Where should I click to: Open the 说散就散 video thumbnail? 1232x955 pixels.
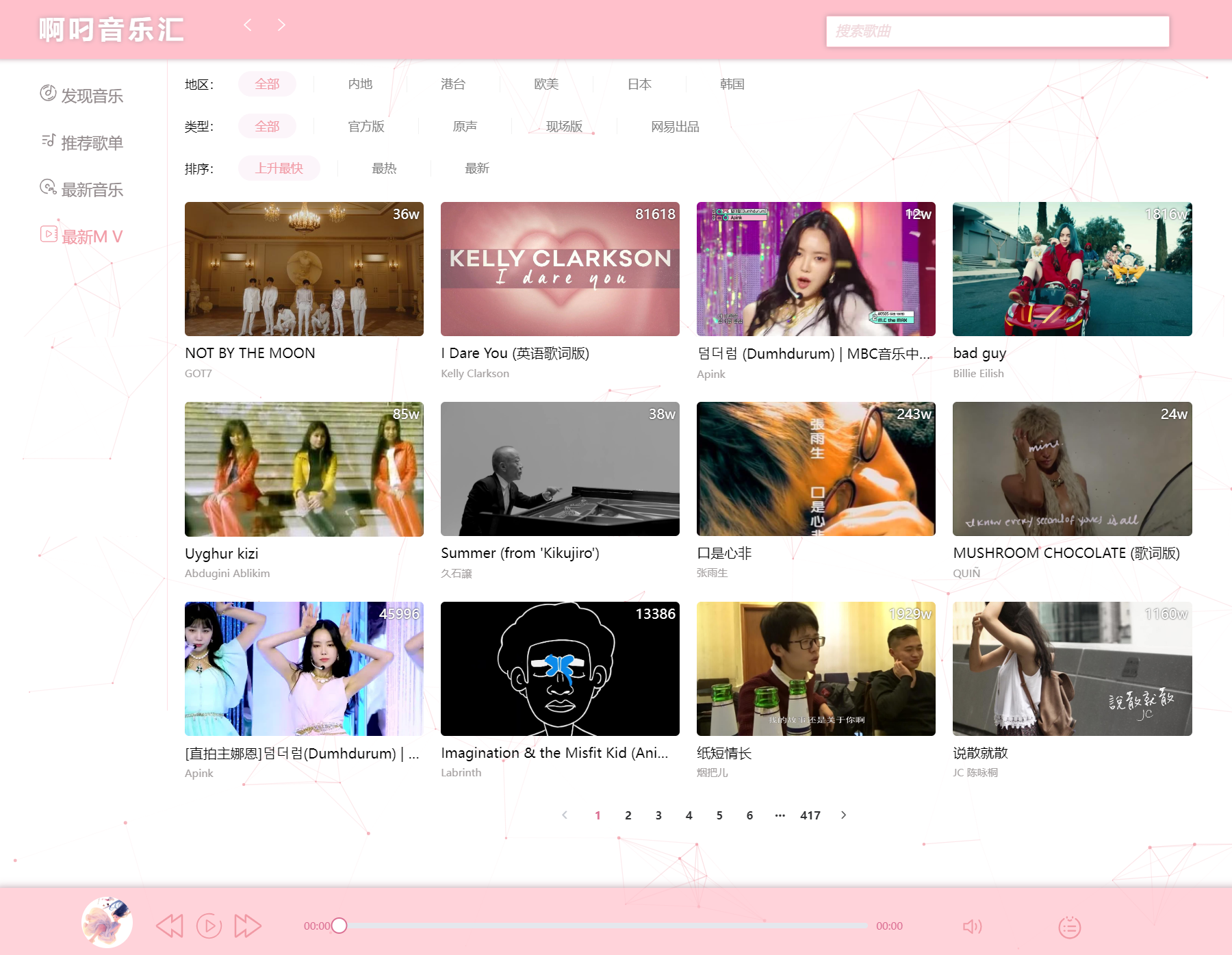click(x=1072, y=669)
